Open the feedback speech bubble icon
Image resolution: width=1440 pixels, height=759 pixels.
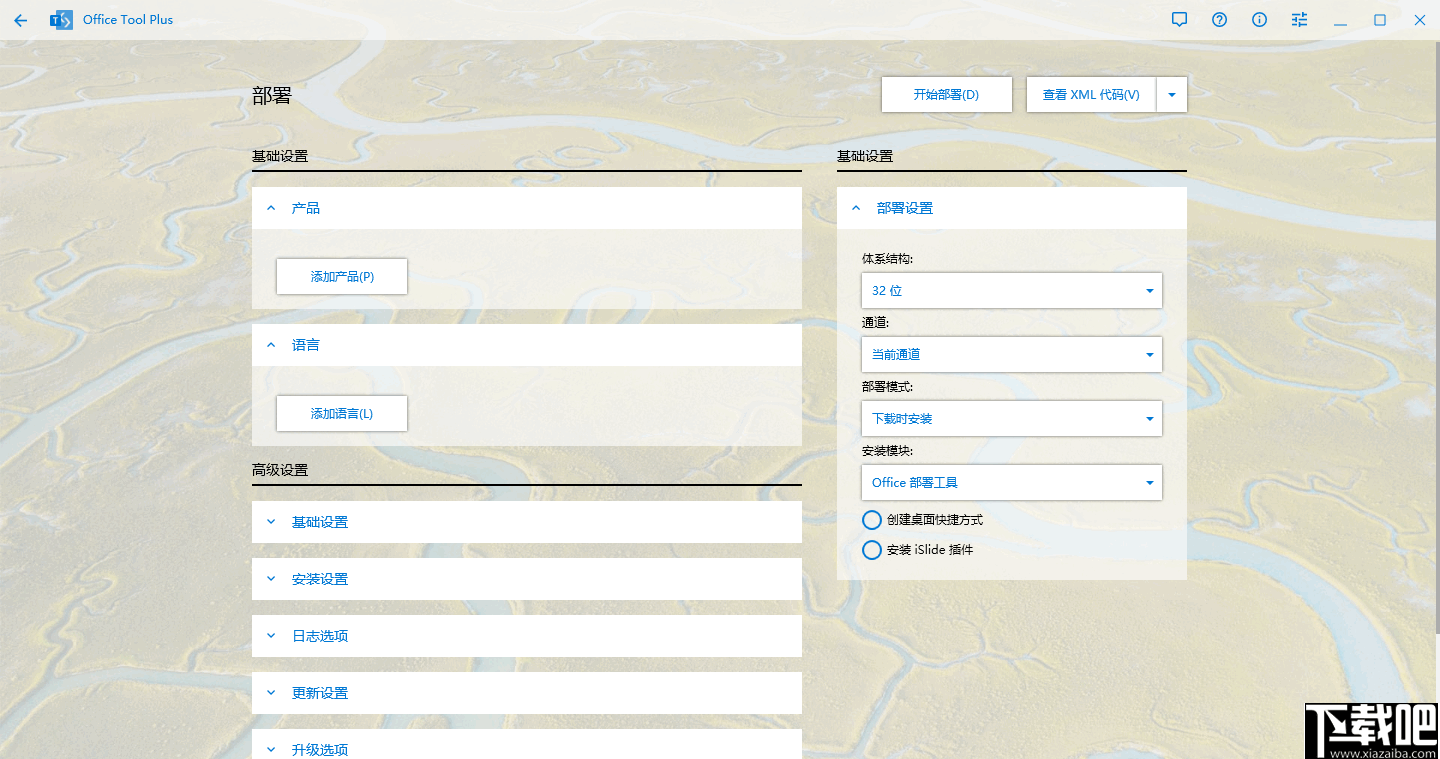click(1179, 19)
